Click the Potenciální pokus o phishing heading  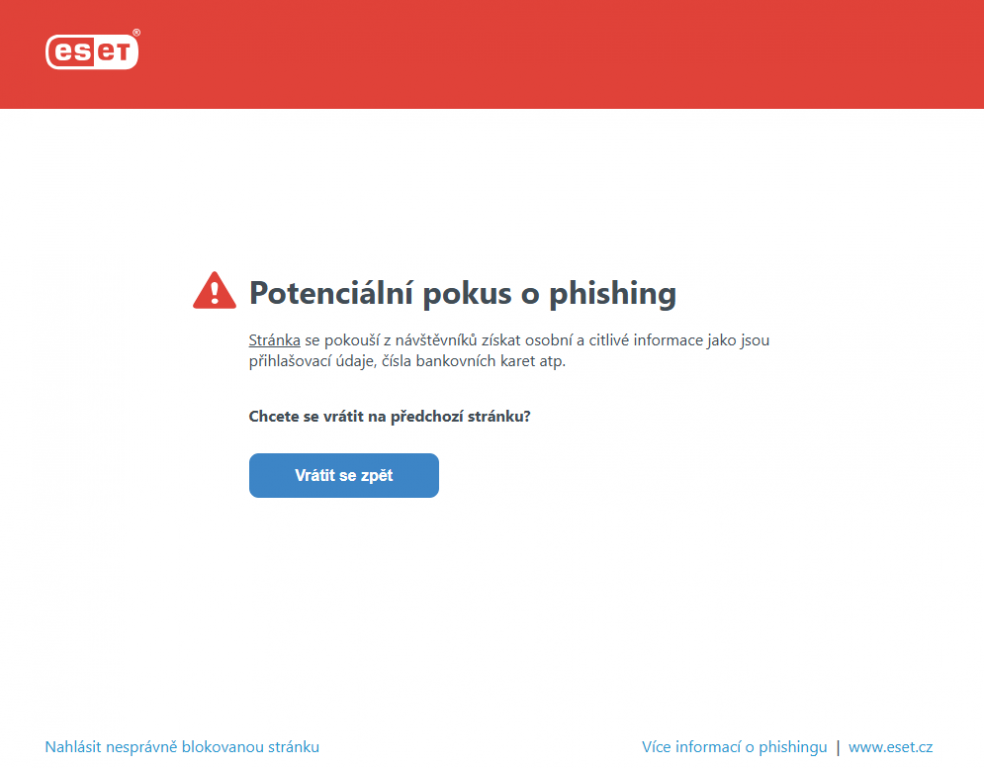point(463,293)
